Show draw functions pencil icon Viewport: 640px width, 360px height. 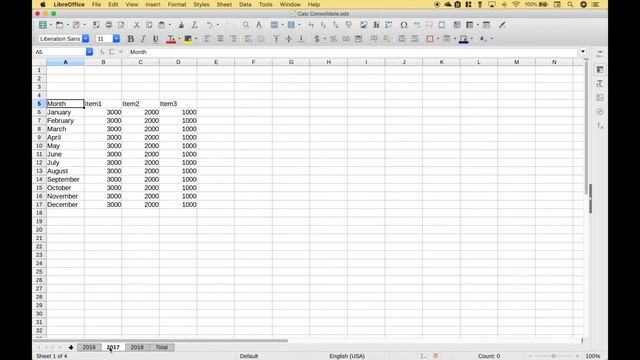tap(502, 25)
